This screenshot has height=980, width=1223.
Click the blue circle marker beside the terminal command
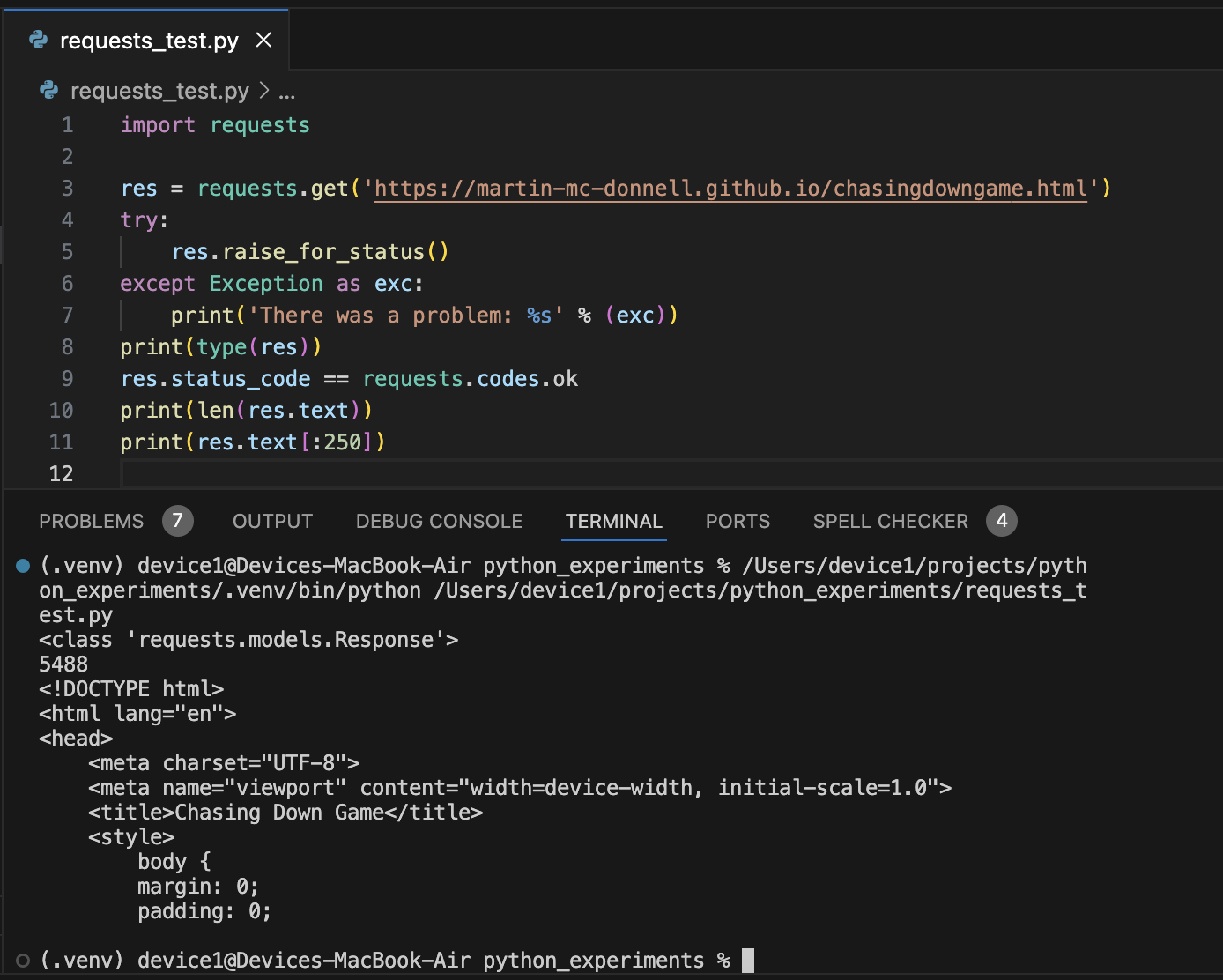tap(24, 566)
